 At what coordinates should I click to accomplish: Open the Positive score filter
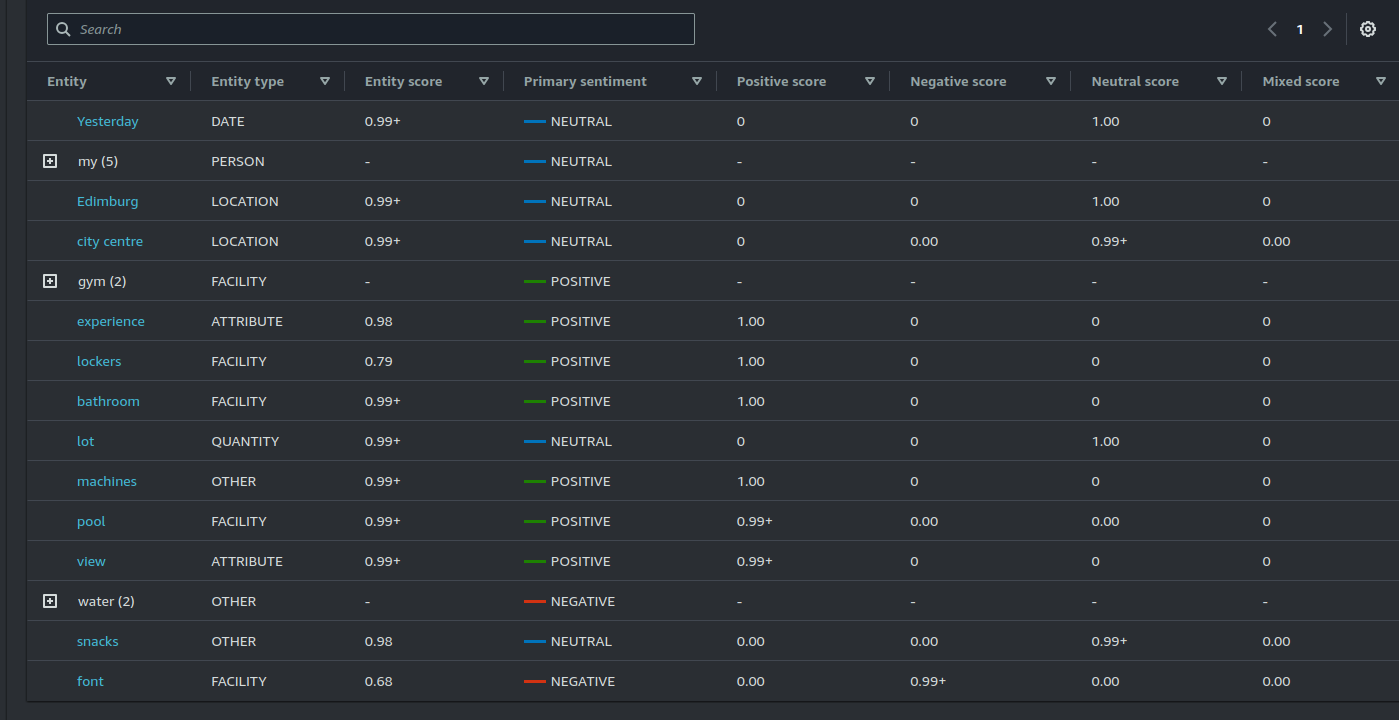pos(870,81)
